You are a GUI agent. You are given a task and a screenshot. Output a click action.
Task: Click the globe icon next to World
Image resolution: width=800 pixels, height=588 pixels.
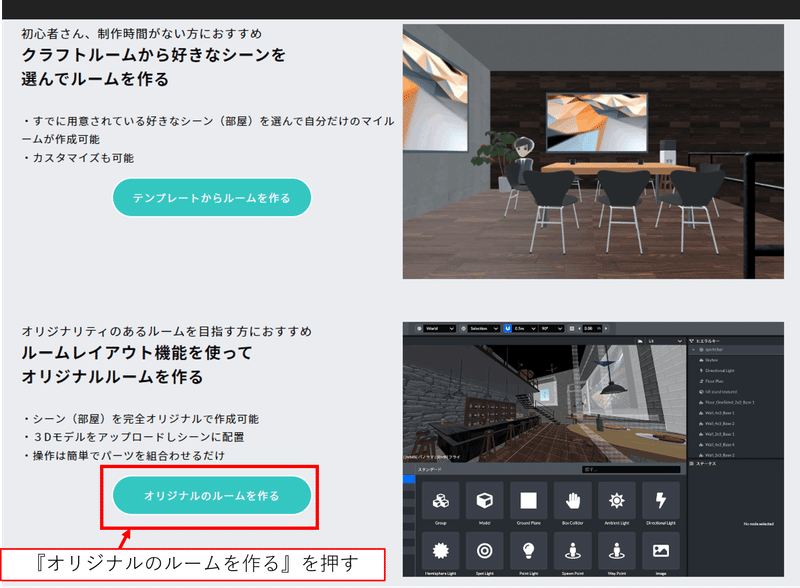coord(419,329)
